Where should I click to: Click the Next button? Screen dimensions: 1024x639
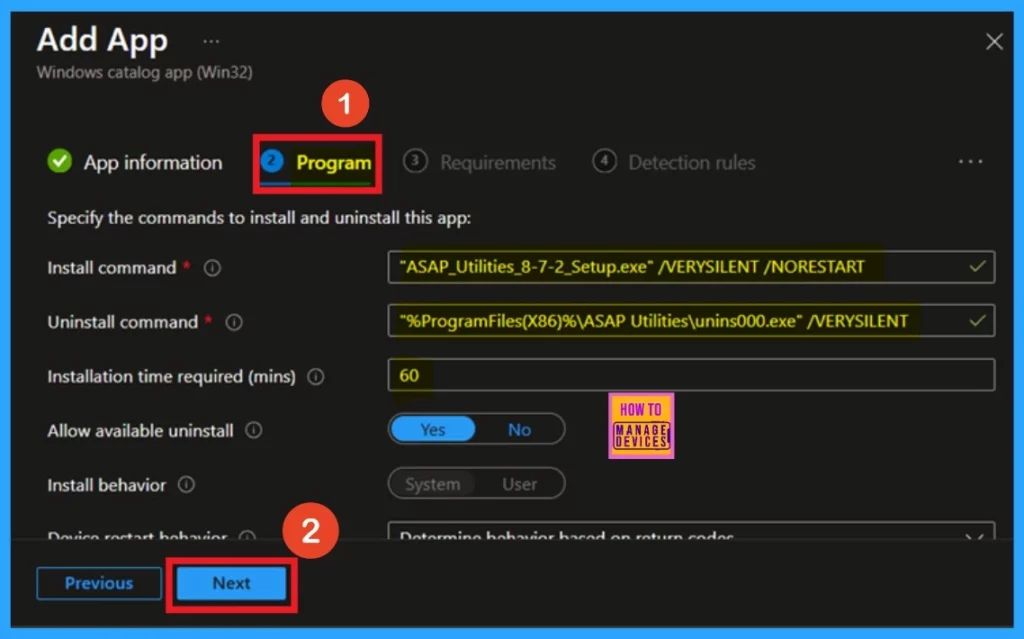pyautogui.click(x=231, y=583)
